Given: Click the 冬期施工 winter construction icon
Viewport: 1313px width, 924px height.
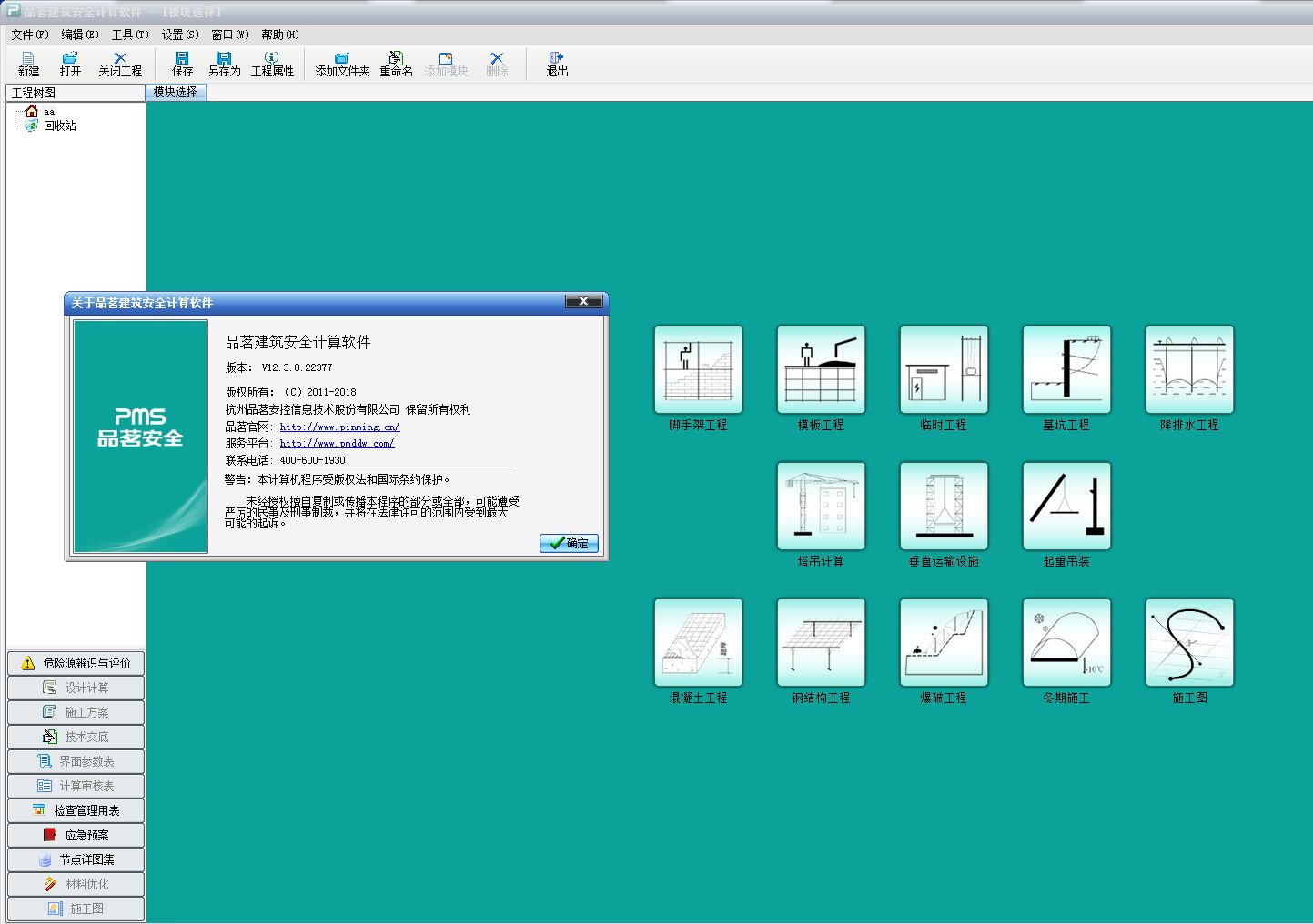Looking at the screenshot, I should point(1066,643).
